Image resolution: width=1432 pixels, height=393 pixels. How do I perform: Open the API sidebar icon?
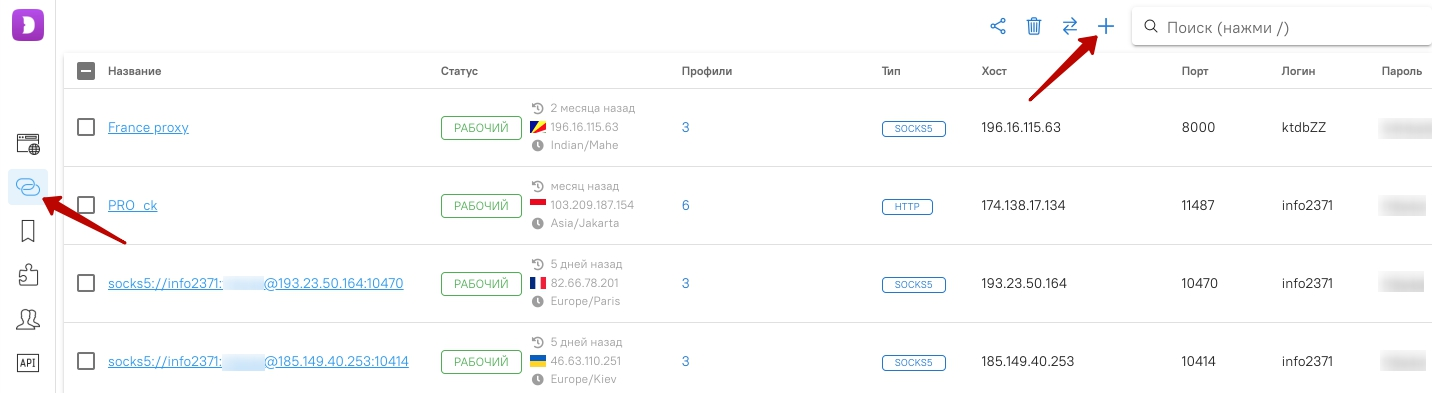pyautogui.click(x=28, y=362)
